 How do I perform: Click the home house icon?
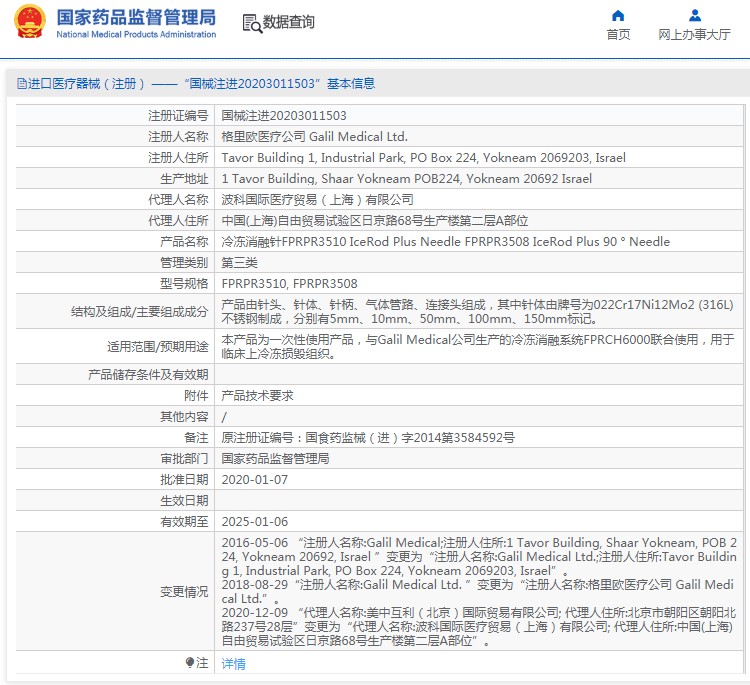618,16
